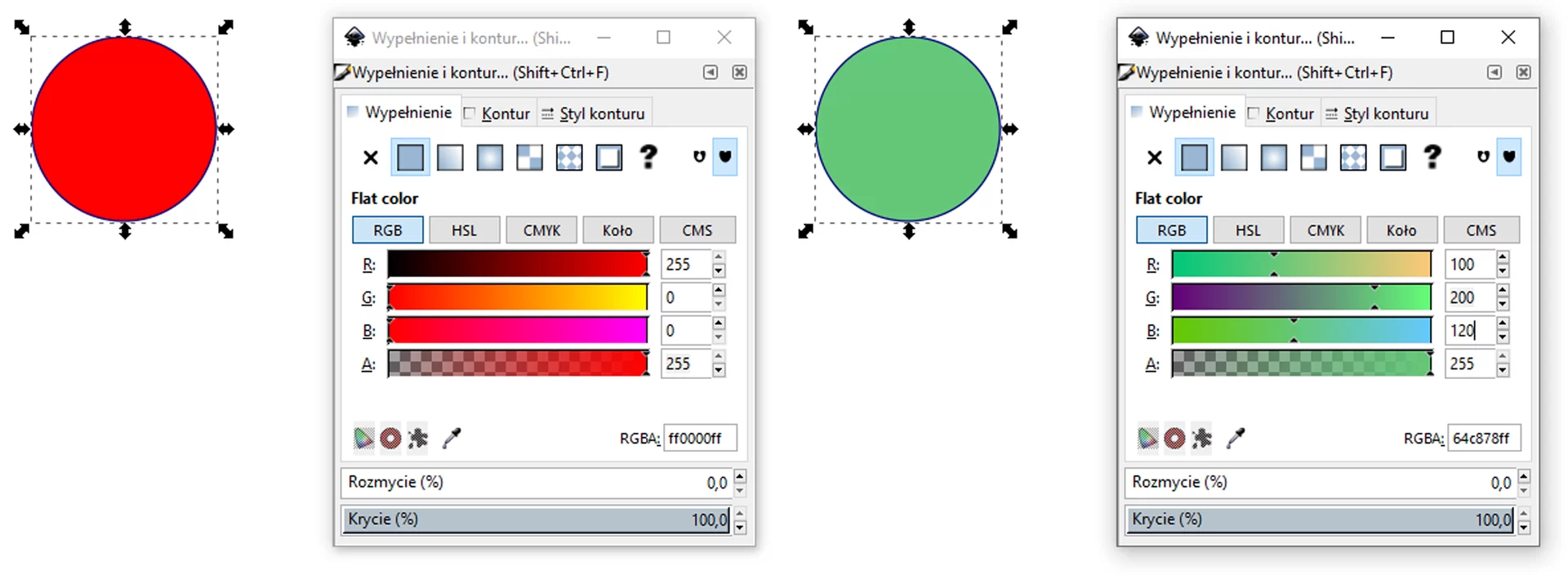Click the red R slider in left dialog
Image resolution: width=1568 pixels, height=580 pixels.
coord(518,264)
